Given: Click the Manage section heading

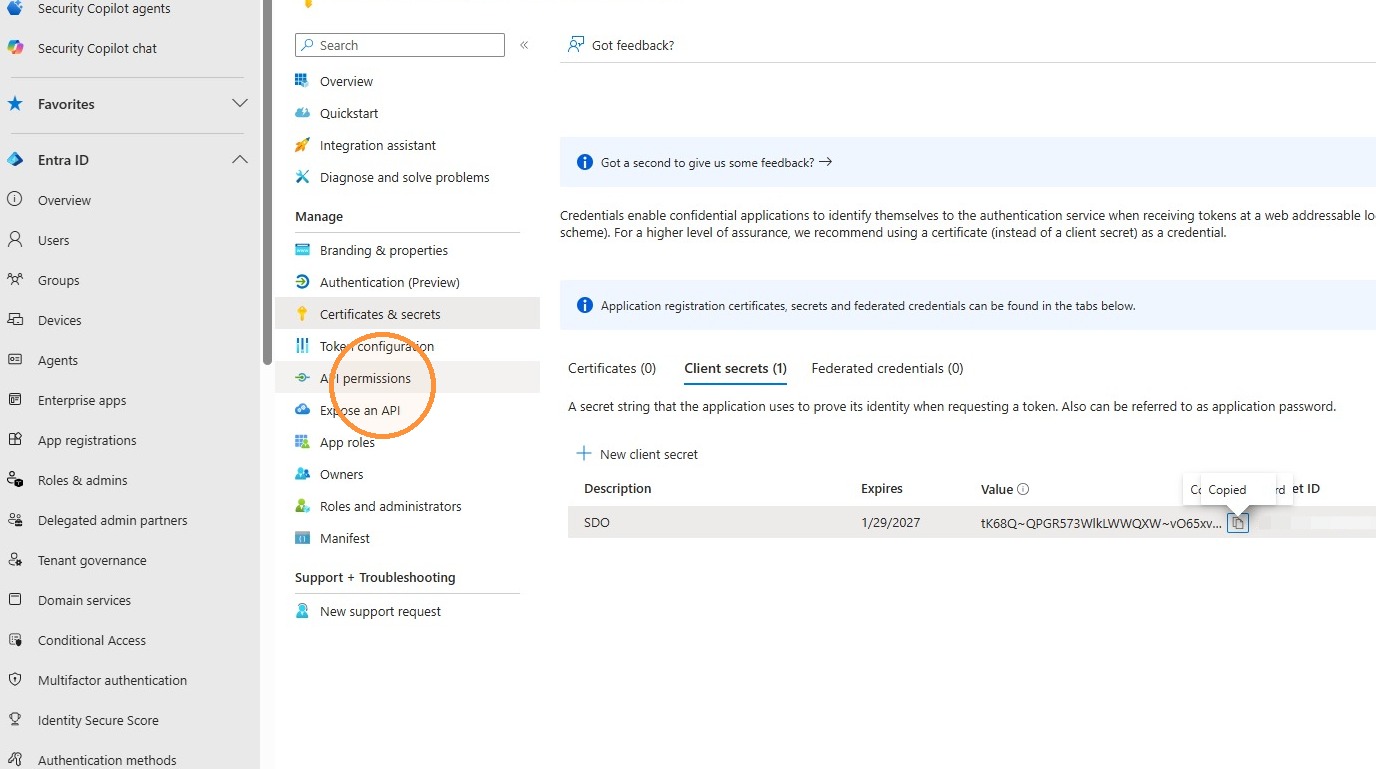Looking at the screenshot, I should pos(319,216).
